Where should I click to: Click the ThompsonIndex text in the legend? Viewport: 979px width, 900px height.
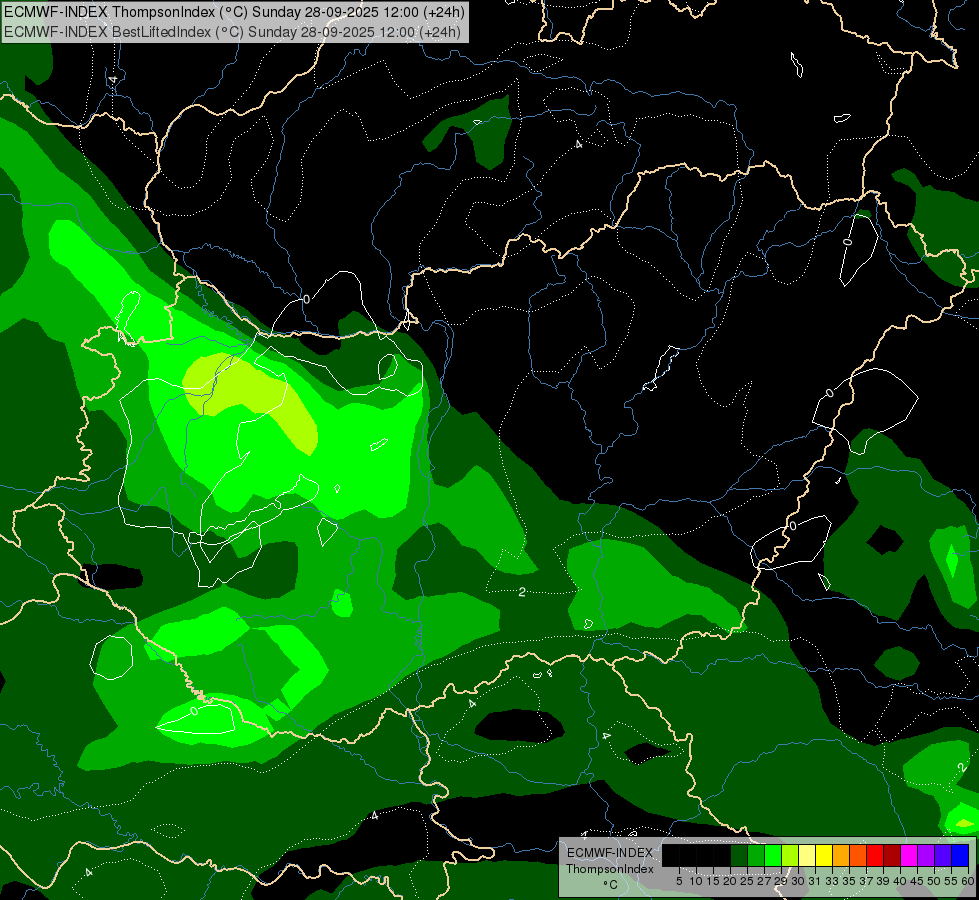[609, 869]
